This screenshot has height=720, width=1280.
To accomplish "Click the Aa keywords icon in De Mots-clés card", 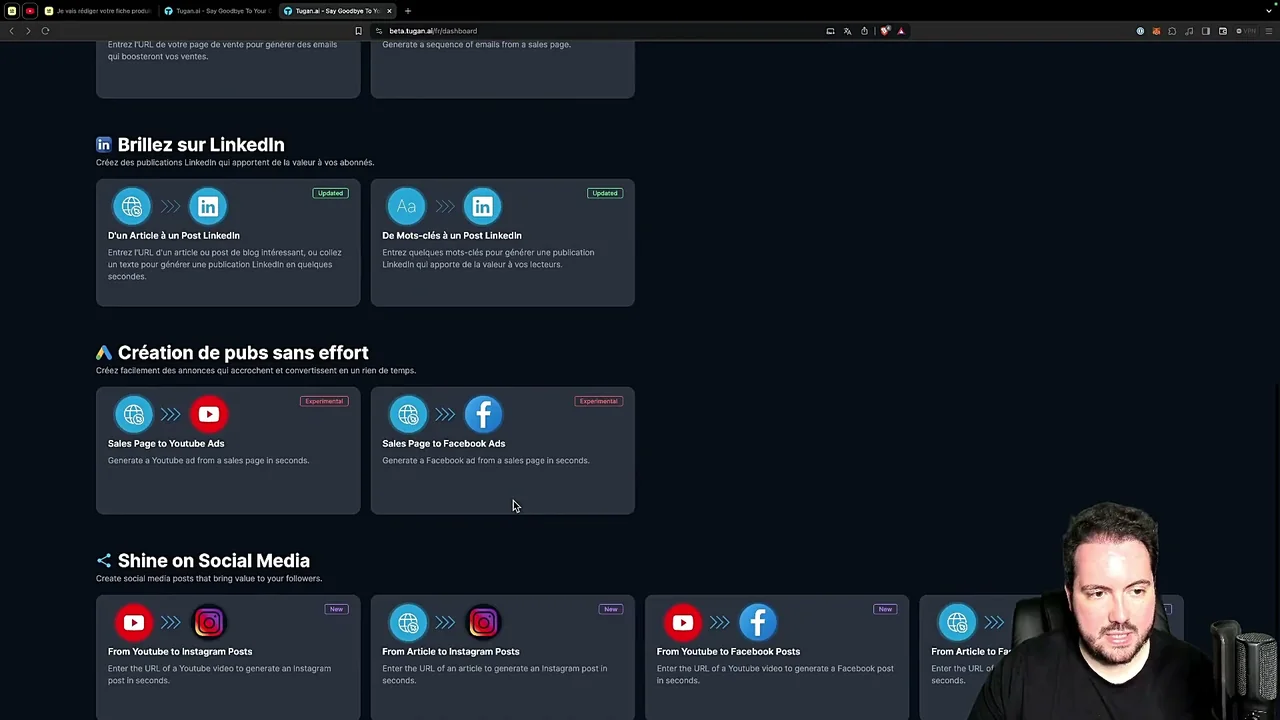I will pyautogui.click(x=406, y=206).
